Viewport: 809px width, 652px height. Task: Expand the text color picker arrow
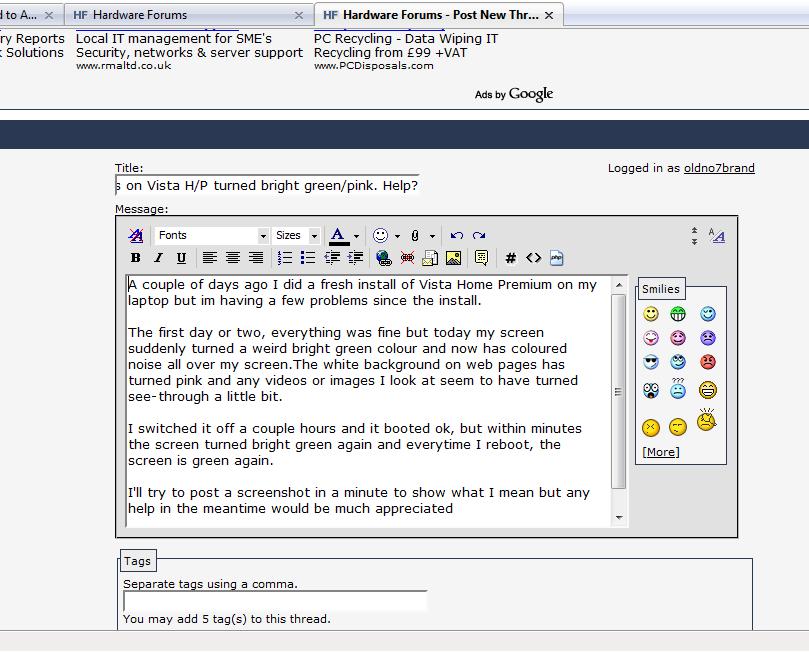click(x=356, y=237)
